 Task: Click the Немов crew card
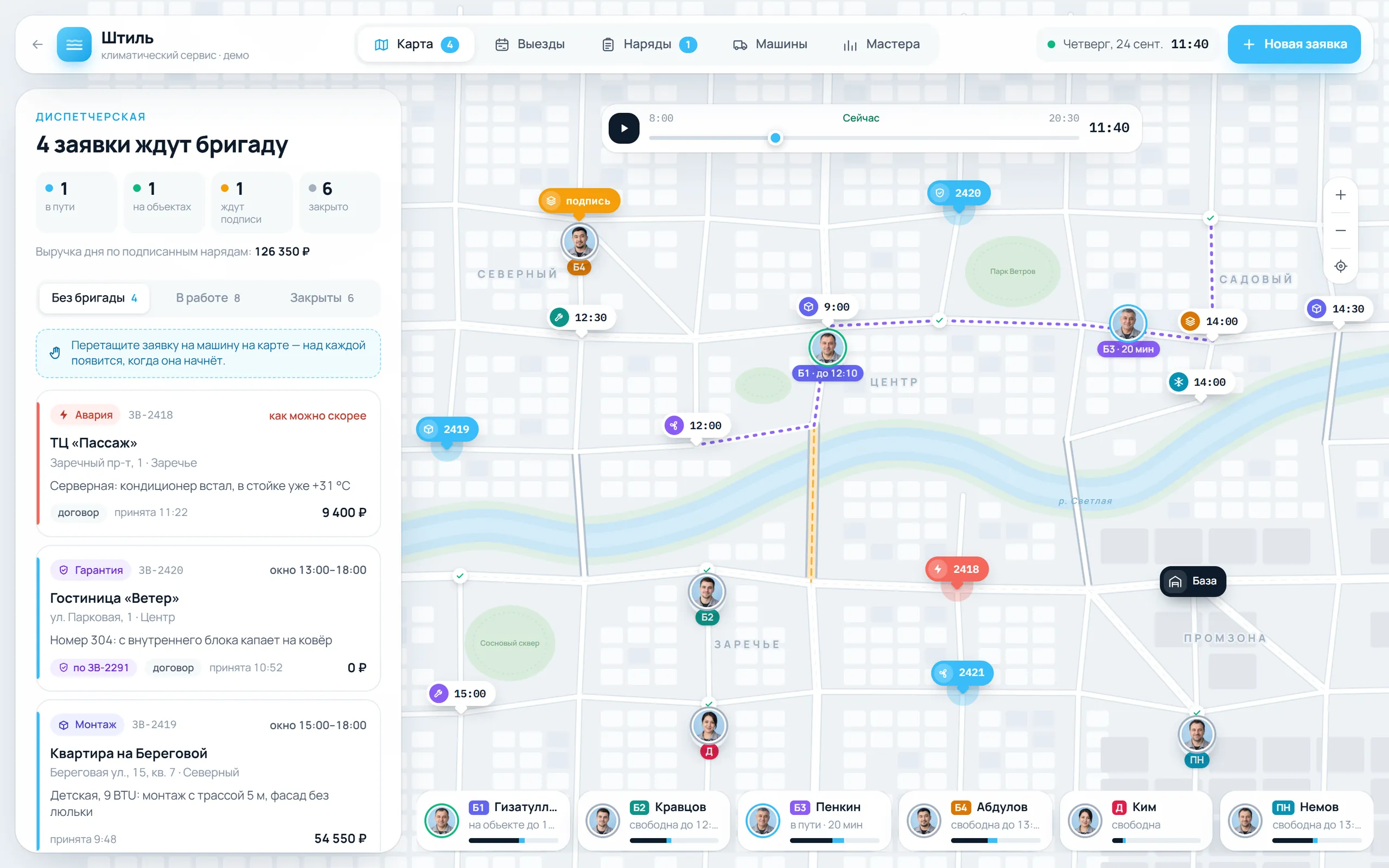point(1296,820)
